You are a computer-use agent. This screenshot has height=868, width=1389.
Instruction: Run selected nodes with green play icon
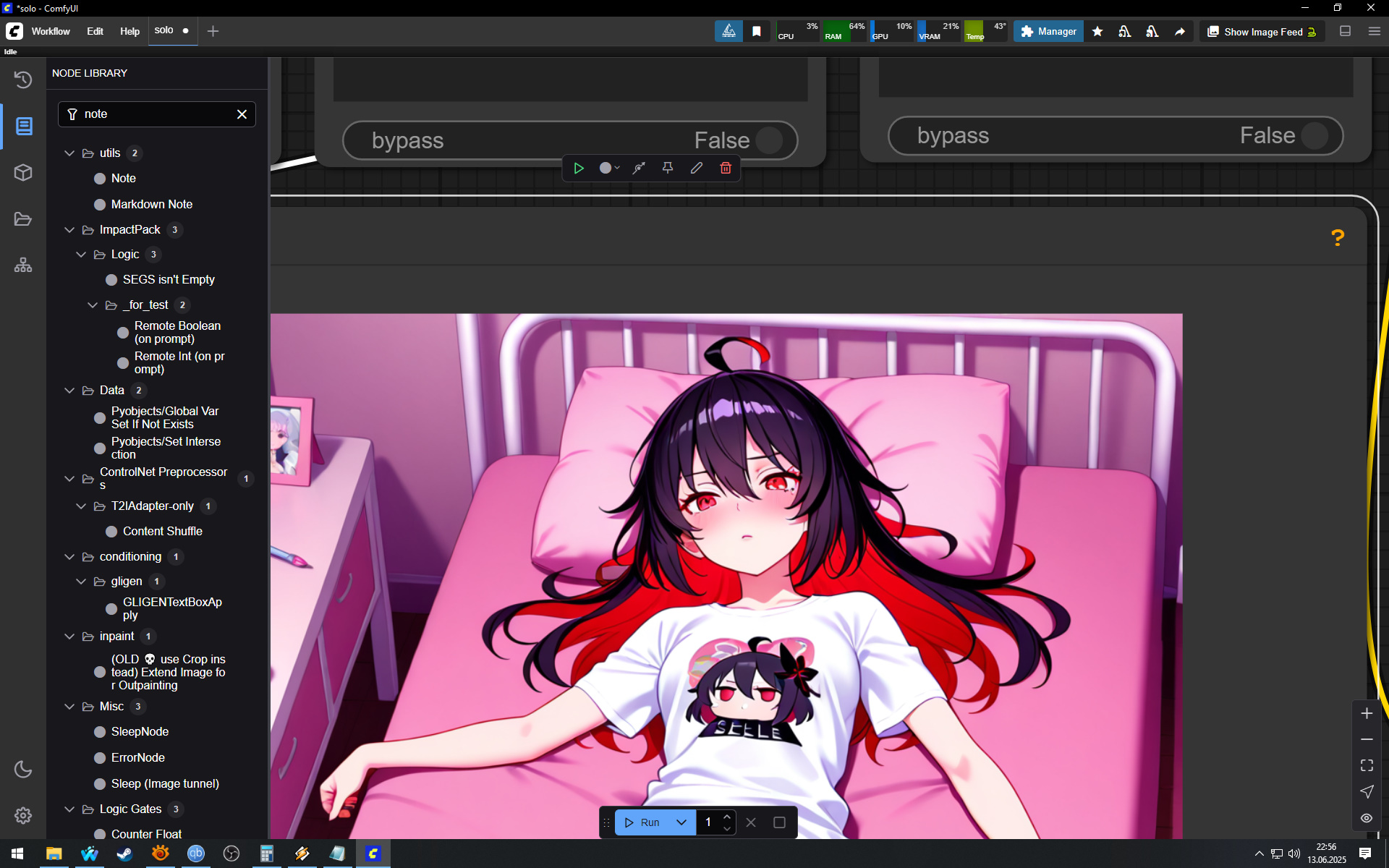point(579,168)
